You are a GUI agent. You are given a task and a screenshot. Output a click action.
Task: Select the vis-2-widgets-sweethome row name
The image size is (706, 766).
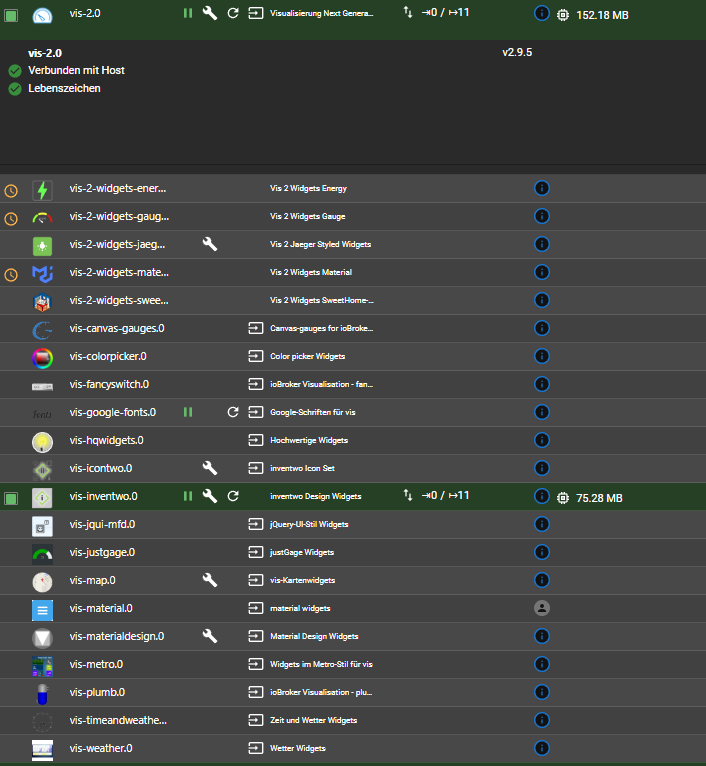[119, 300]
